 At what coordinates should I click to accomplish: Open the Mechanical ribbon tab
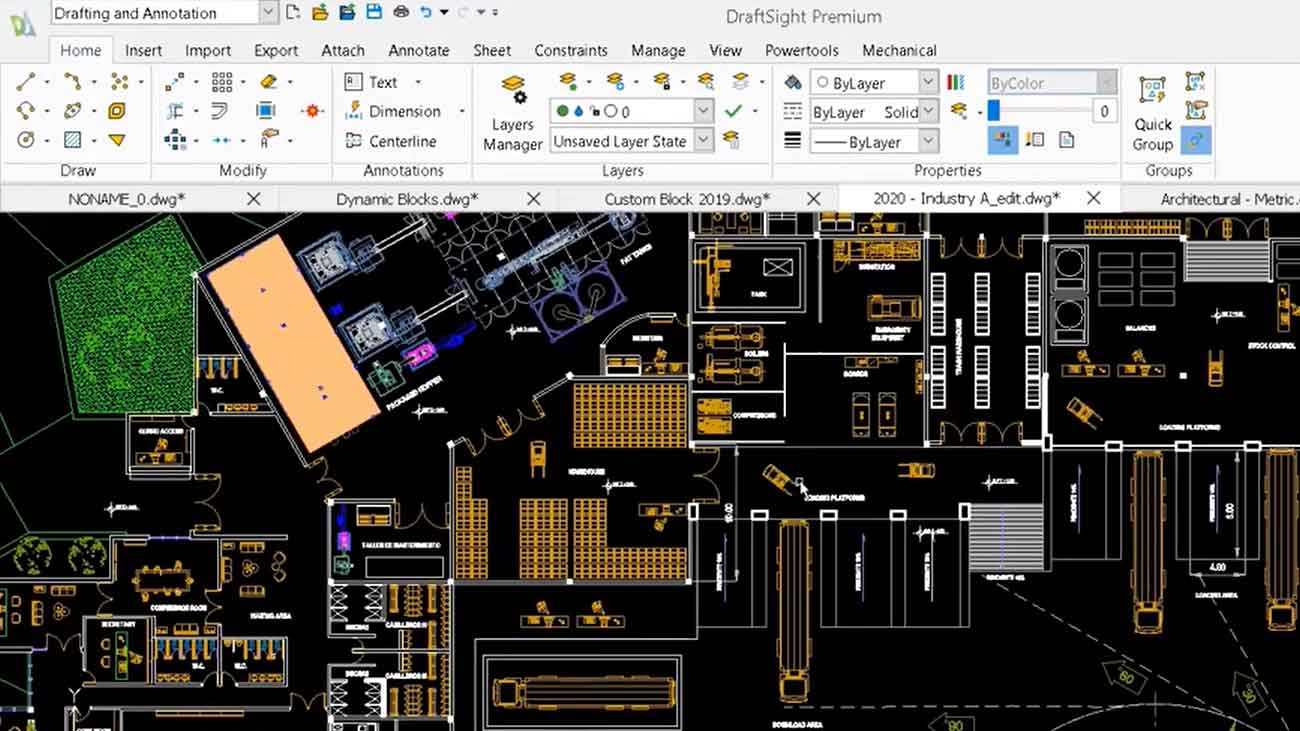pyautogui.click(x=899, y=50)
